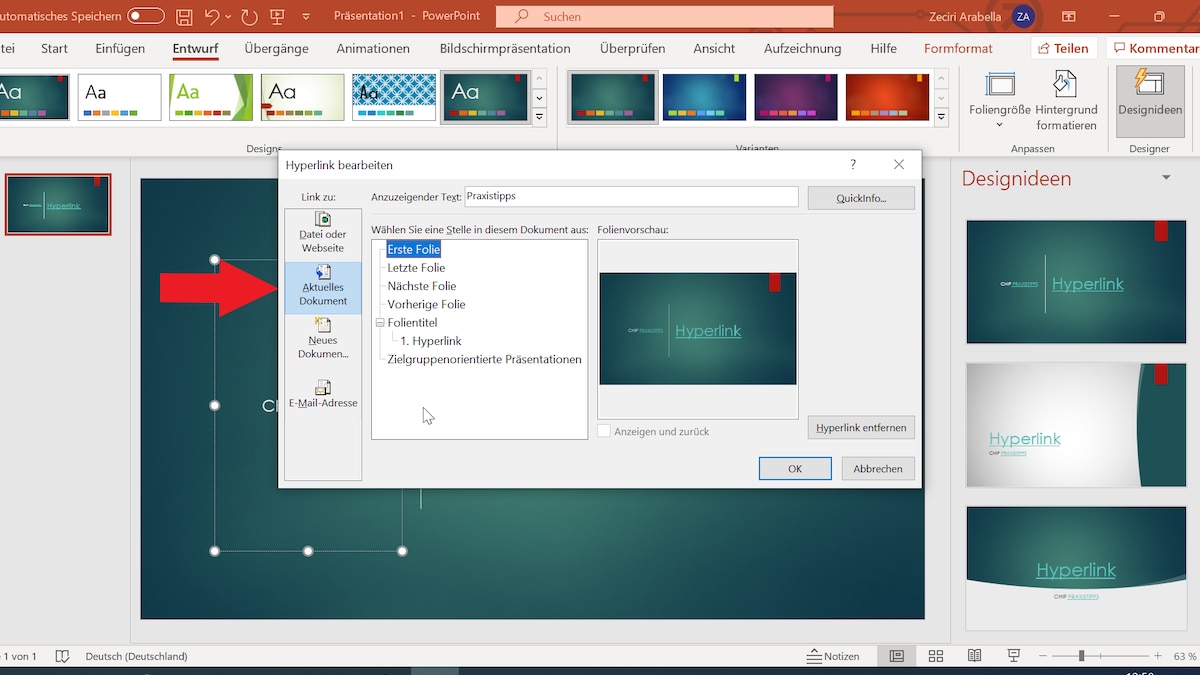The image size is (1200, 675).
Task: Choose Neues Dokument link type
Action: coord(323,339)
